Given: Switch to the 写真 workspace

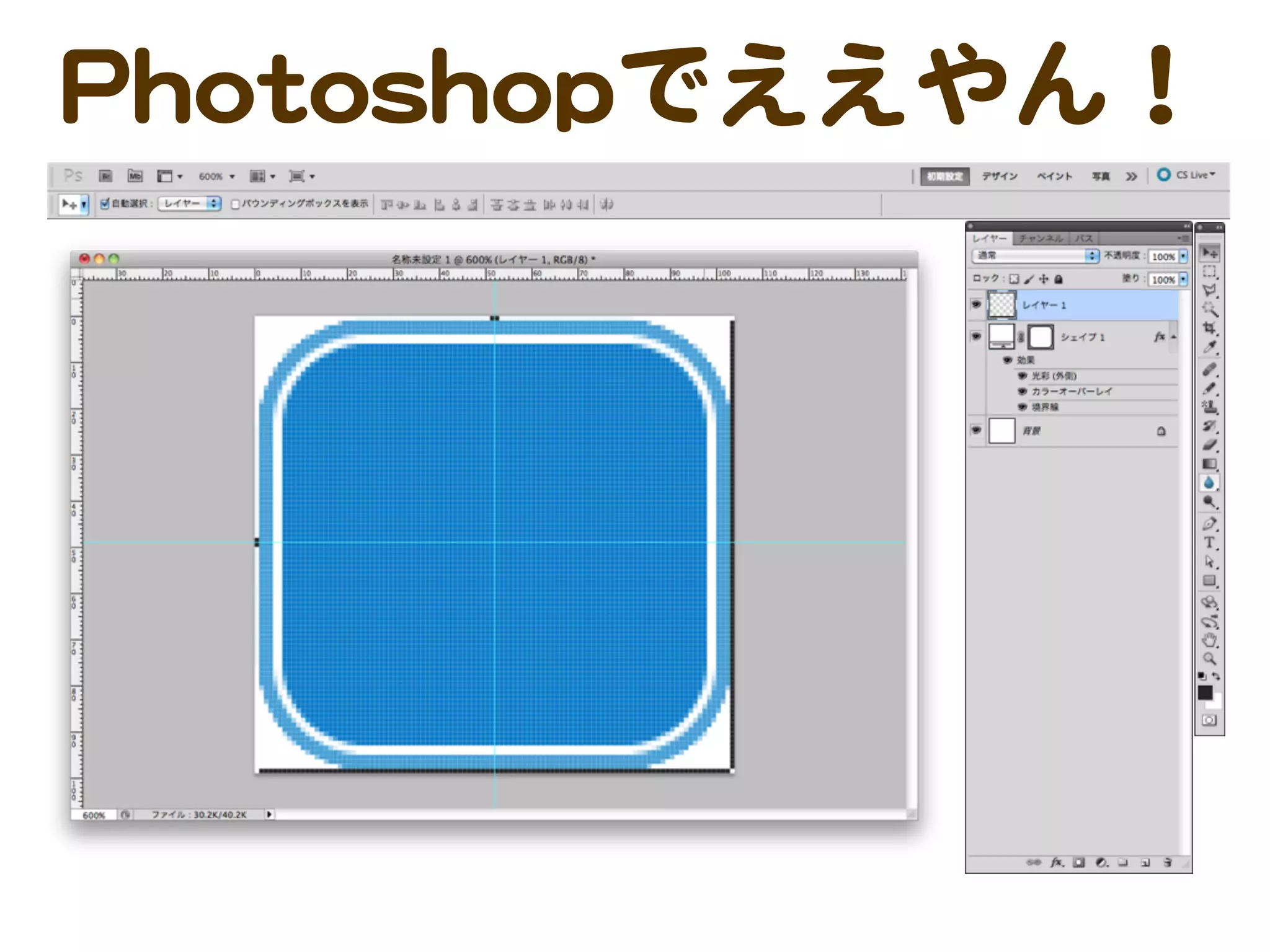Looking at the screenshot, I should pos(1101,177).
